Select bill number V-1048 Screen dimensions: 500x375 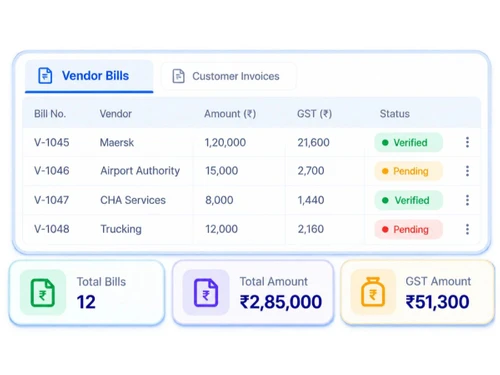(52, 229)
